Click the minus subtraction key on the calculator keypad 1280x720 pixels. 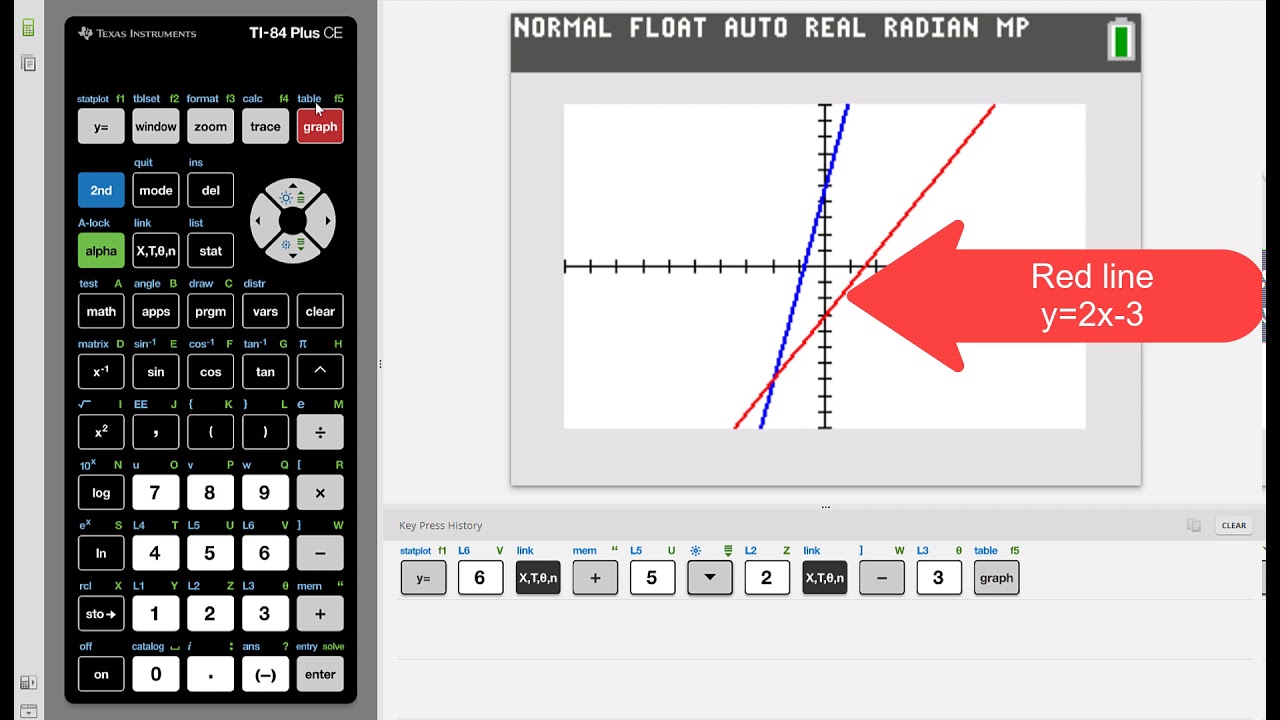pyautogui.click(x=320, y=553)
